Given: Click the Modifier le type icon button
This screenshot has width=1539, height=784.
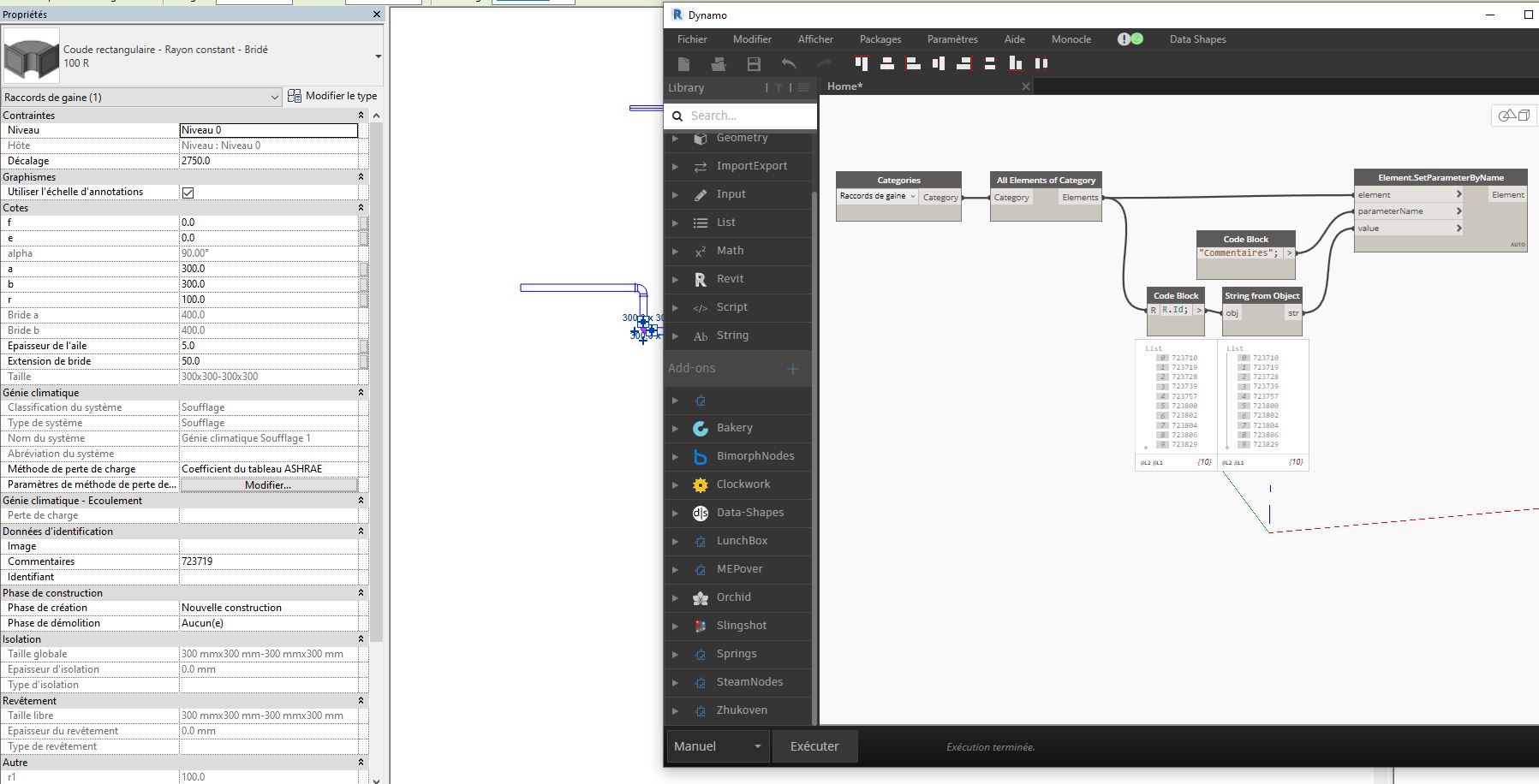Looking at the screenshot, I should coord(295,96).
